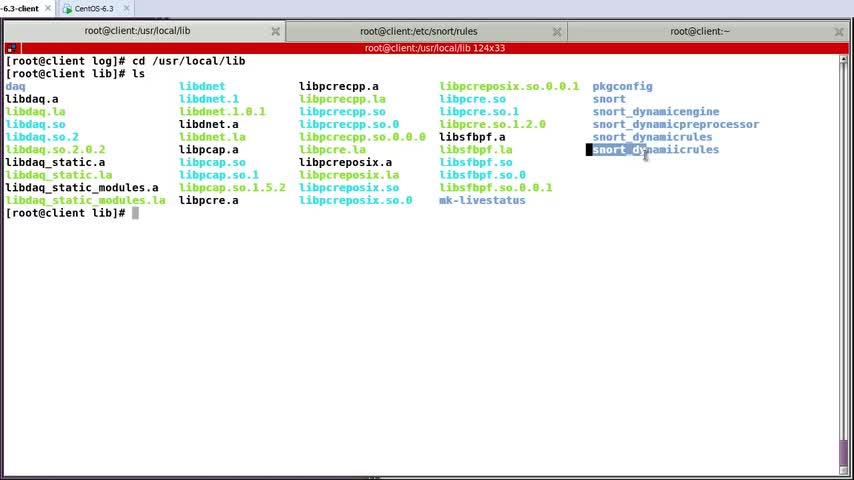Click the libdnet file name
This screenshot has width=854, height=480.
click(x=202, y=86)
